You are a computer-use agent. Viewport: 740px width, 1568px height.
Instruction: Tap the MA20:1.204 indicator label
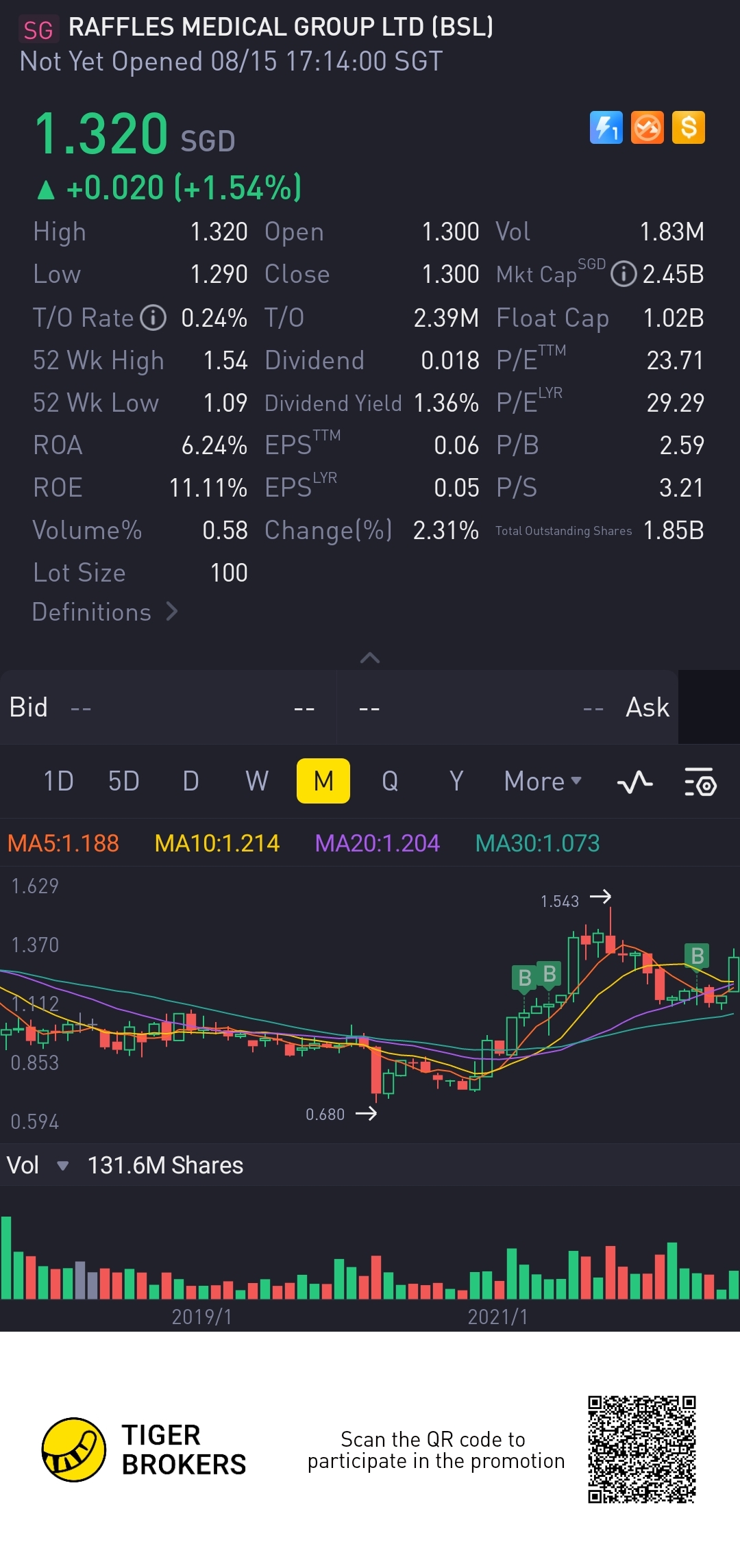click(377, 843)
